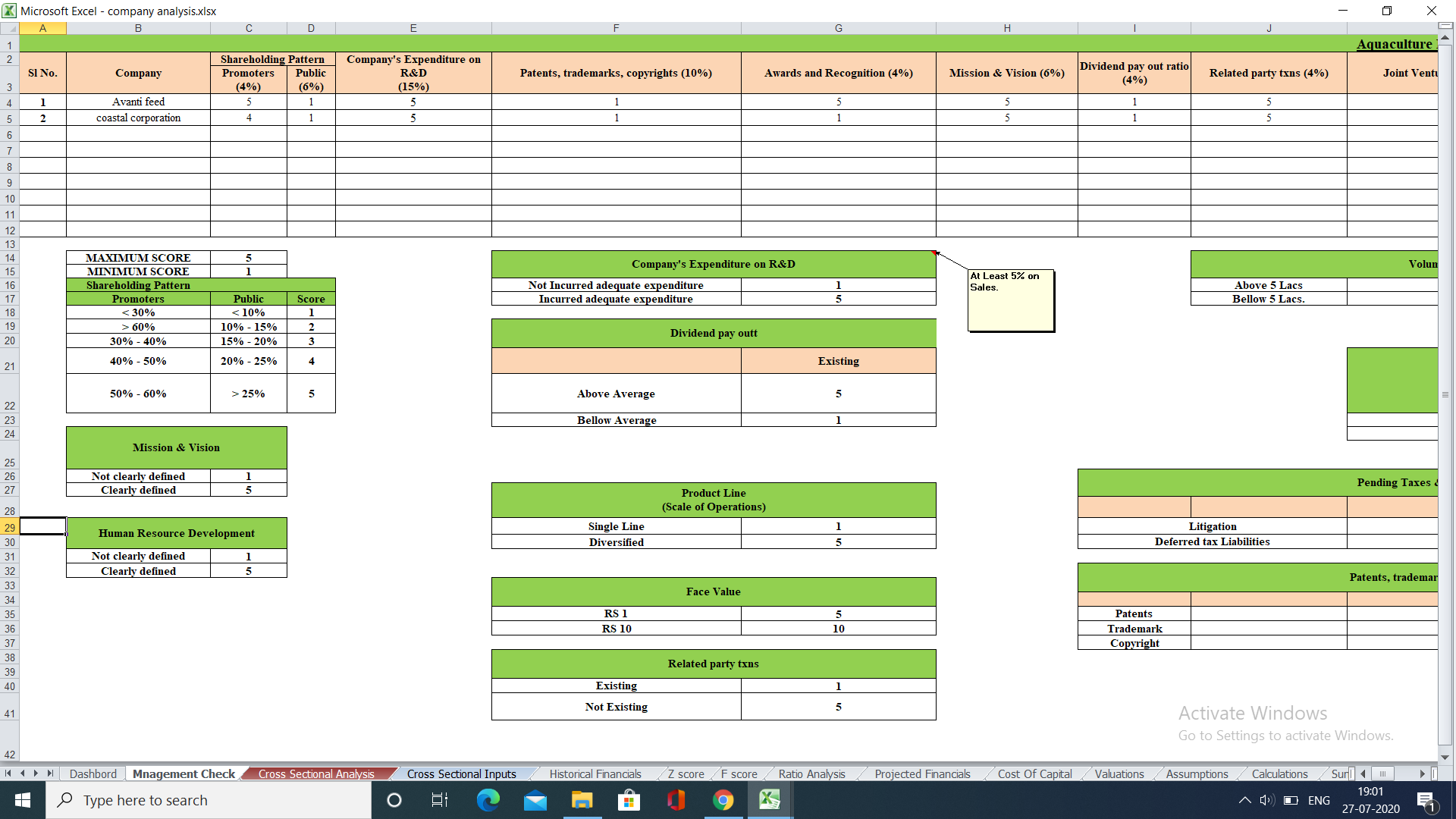Click the 'Above 5 Lacs' cell

click(1268, 285)
